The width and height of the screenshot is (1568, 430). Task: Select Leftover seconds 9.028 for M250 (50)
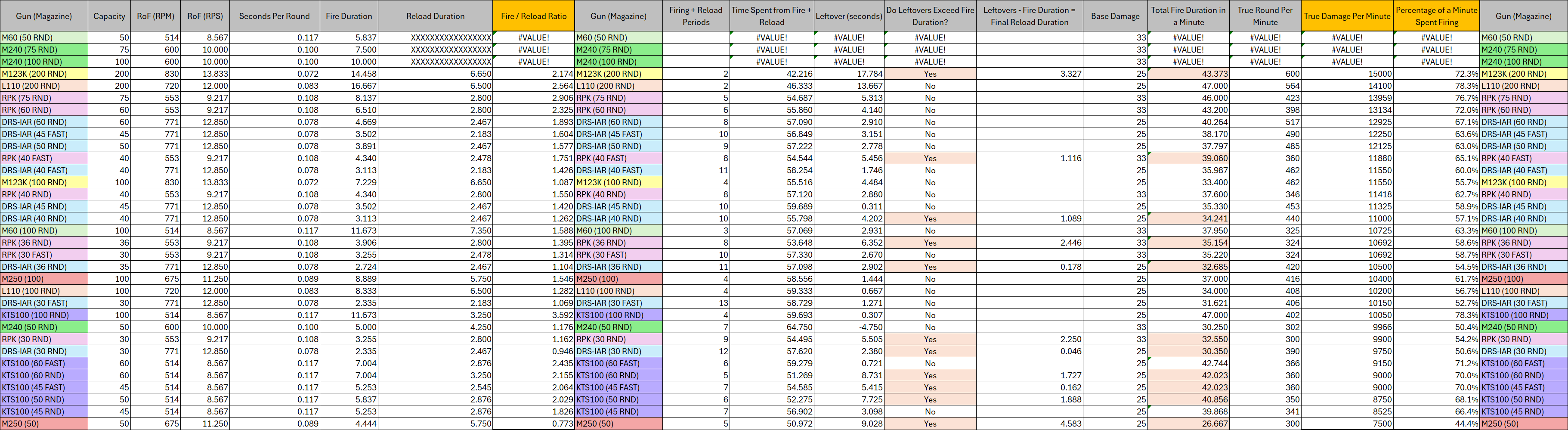tap(849, 424)
